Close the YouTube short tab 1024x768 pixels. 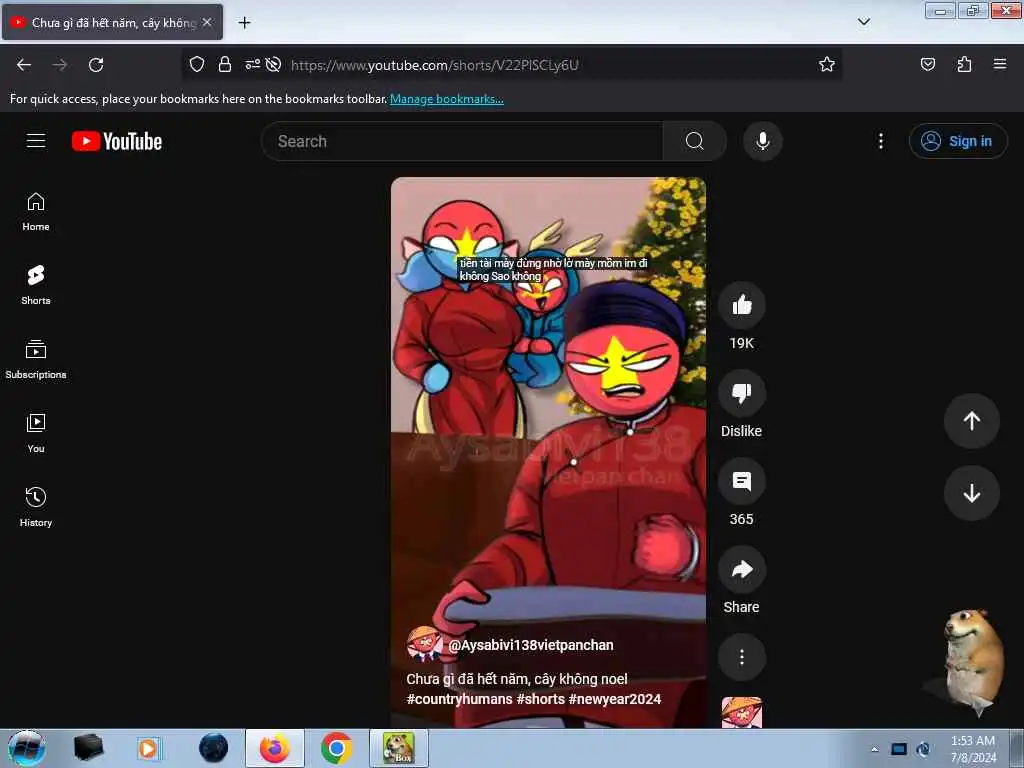coord(207,22)
